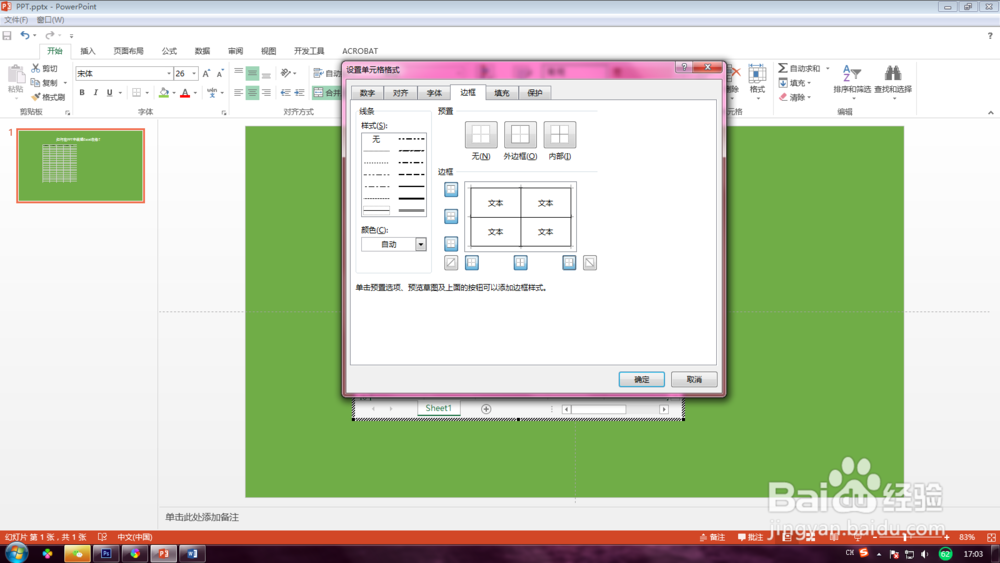Open the font name 宋体 dropdown
The width and height of the screenshot is (1000, 563).
pos(168,74)
